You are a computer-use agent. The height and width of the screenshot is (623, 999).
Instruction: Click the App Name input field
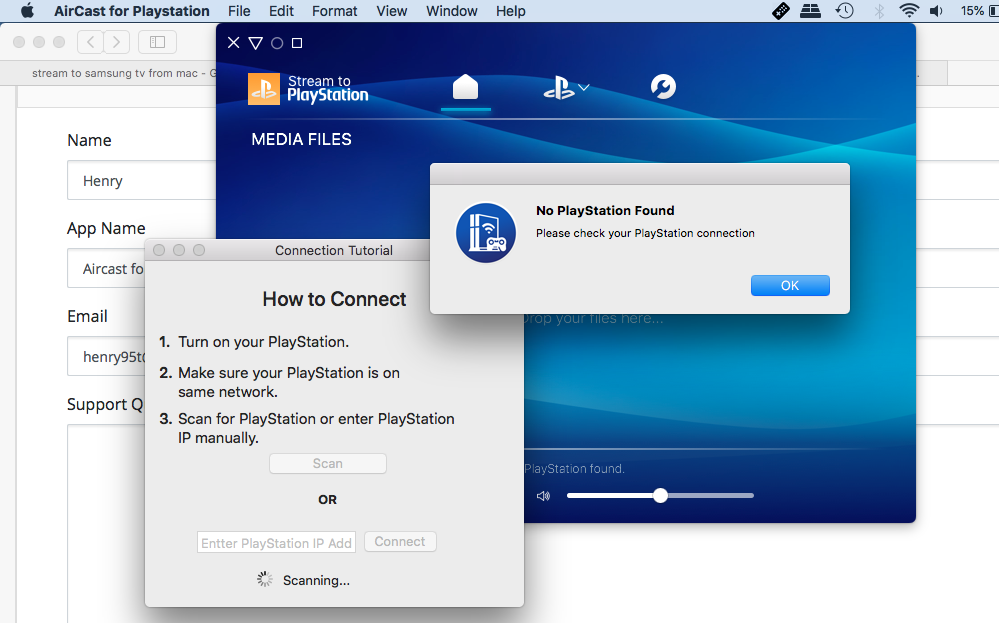(106, 268)
